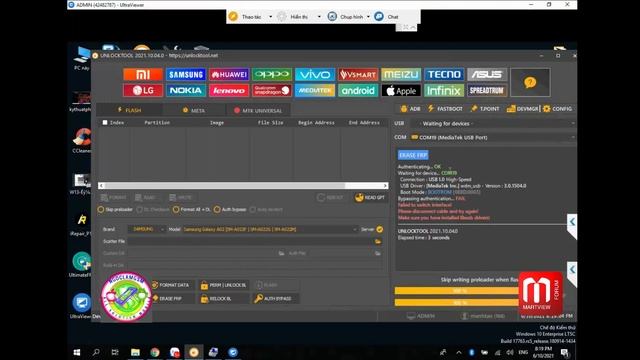Switch to the FLASH tab

(x=129, y=110)
